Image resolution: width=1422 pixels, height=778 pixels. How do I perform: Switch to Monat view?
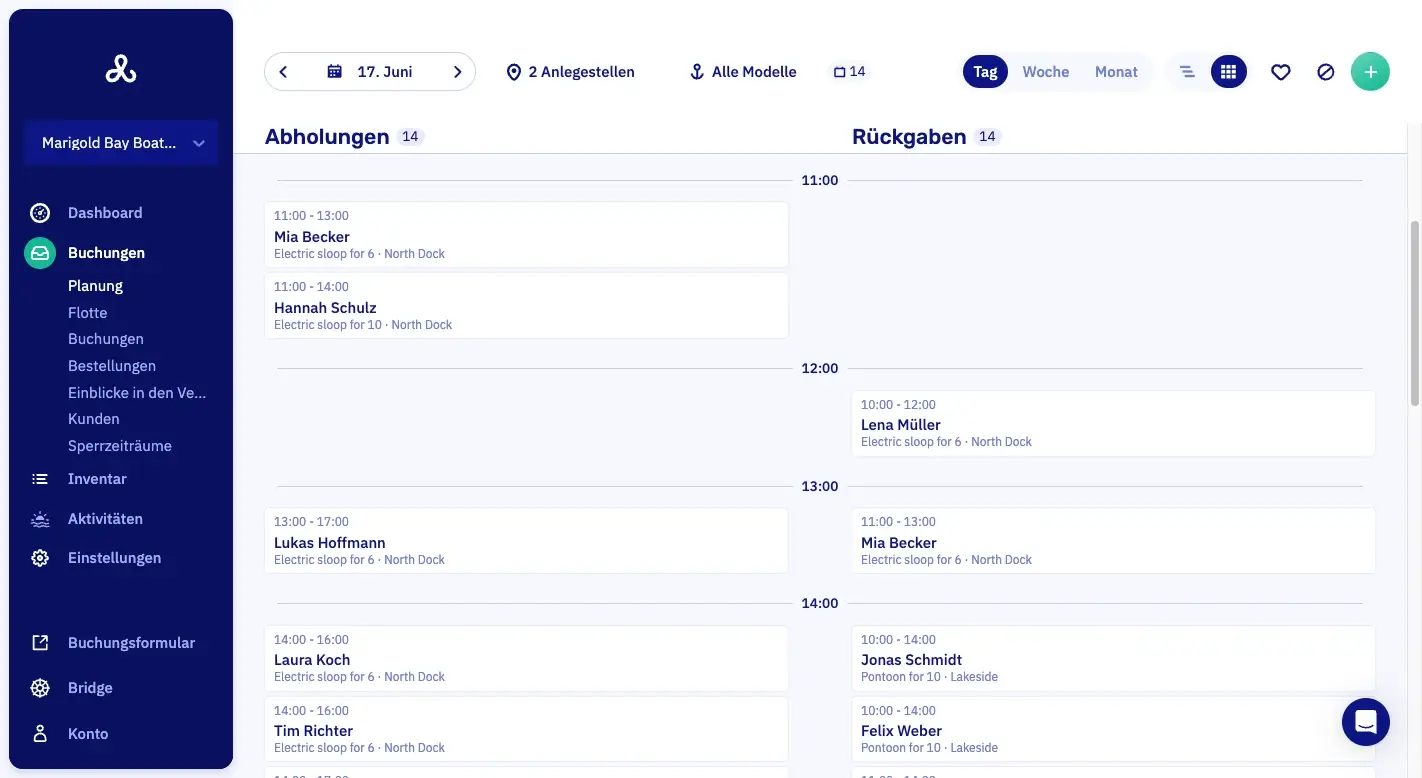[x=1116, y=72]
